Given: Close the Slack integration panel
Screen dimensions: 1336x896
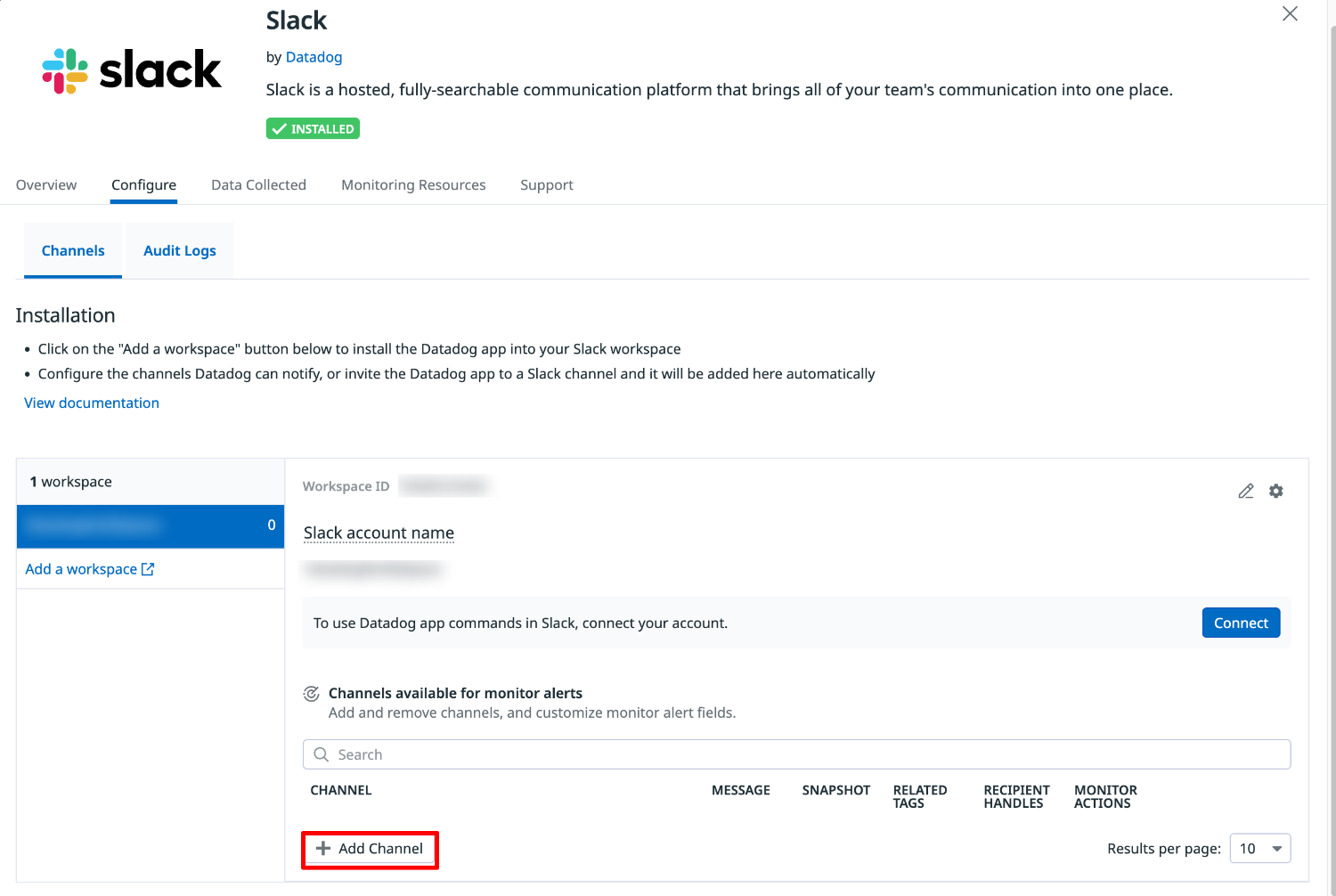Looking at the screenshot, I should point(1290,13).
